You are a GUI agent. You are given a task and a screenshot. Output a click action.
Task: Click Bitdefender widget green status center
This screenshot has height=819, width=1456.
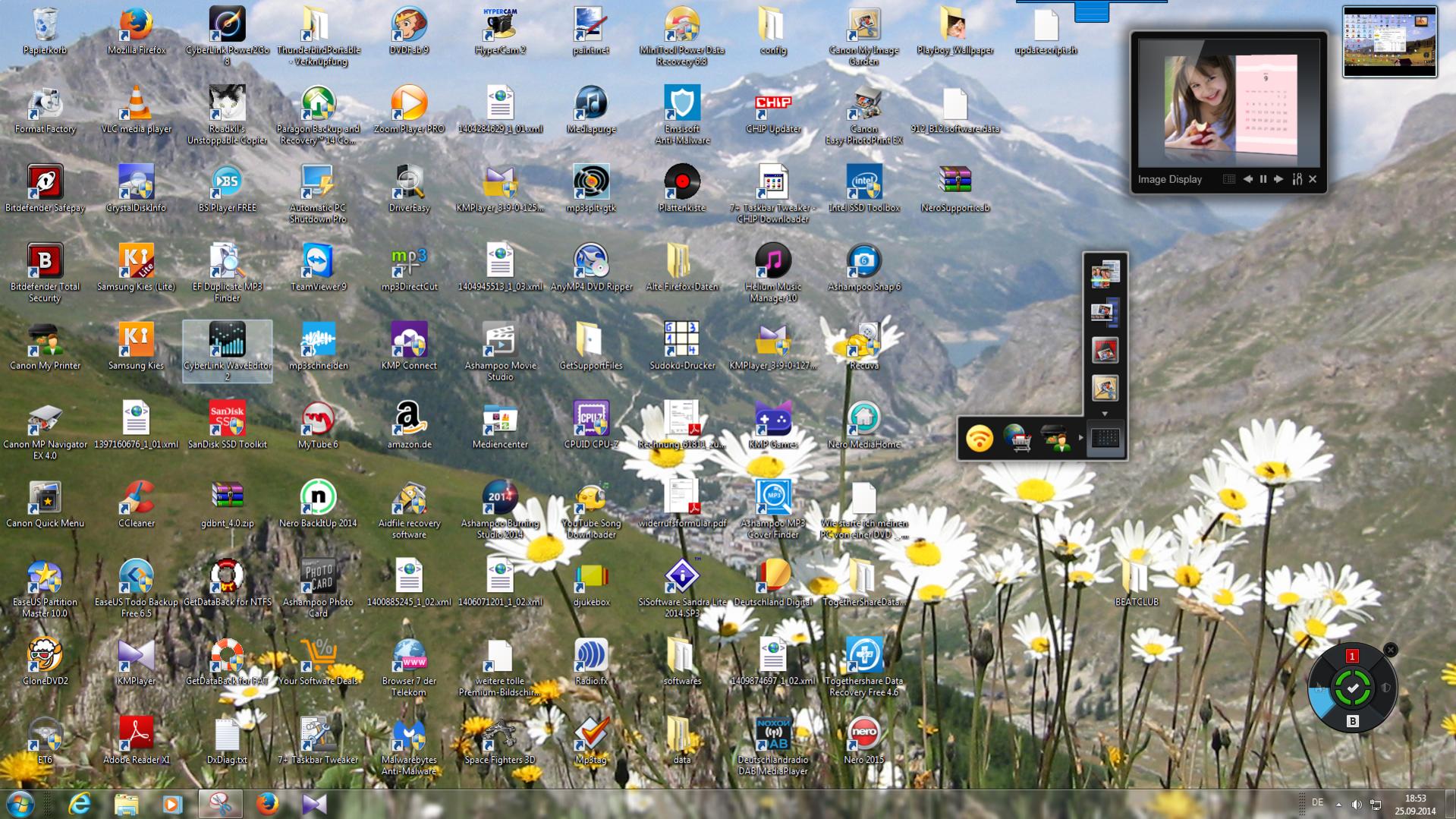(1352, 688)
